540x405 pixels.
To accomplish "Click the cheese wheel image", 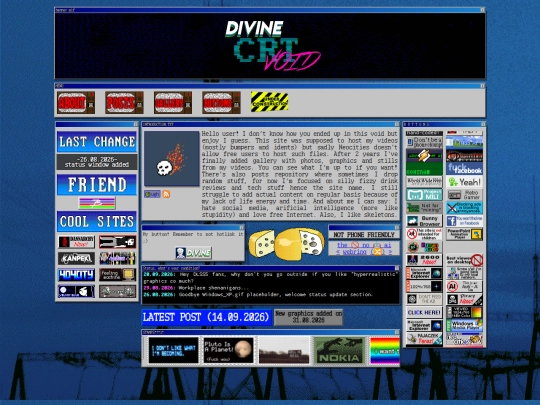I will click(286, 243).
